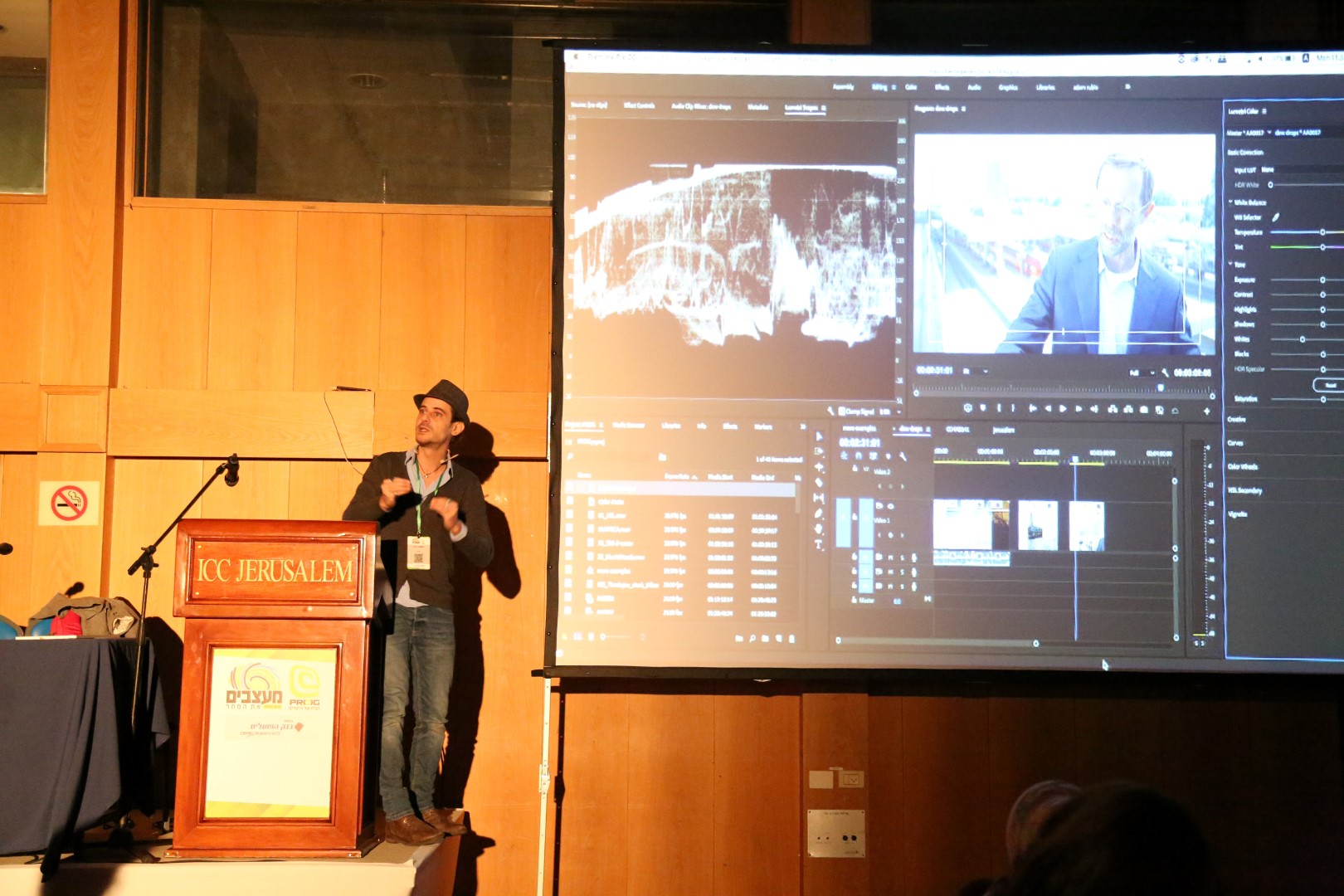Click the New Bin icon in Project panel
Viewport: 1344px width, 896px height.
765,638
